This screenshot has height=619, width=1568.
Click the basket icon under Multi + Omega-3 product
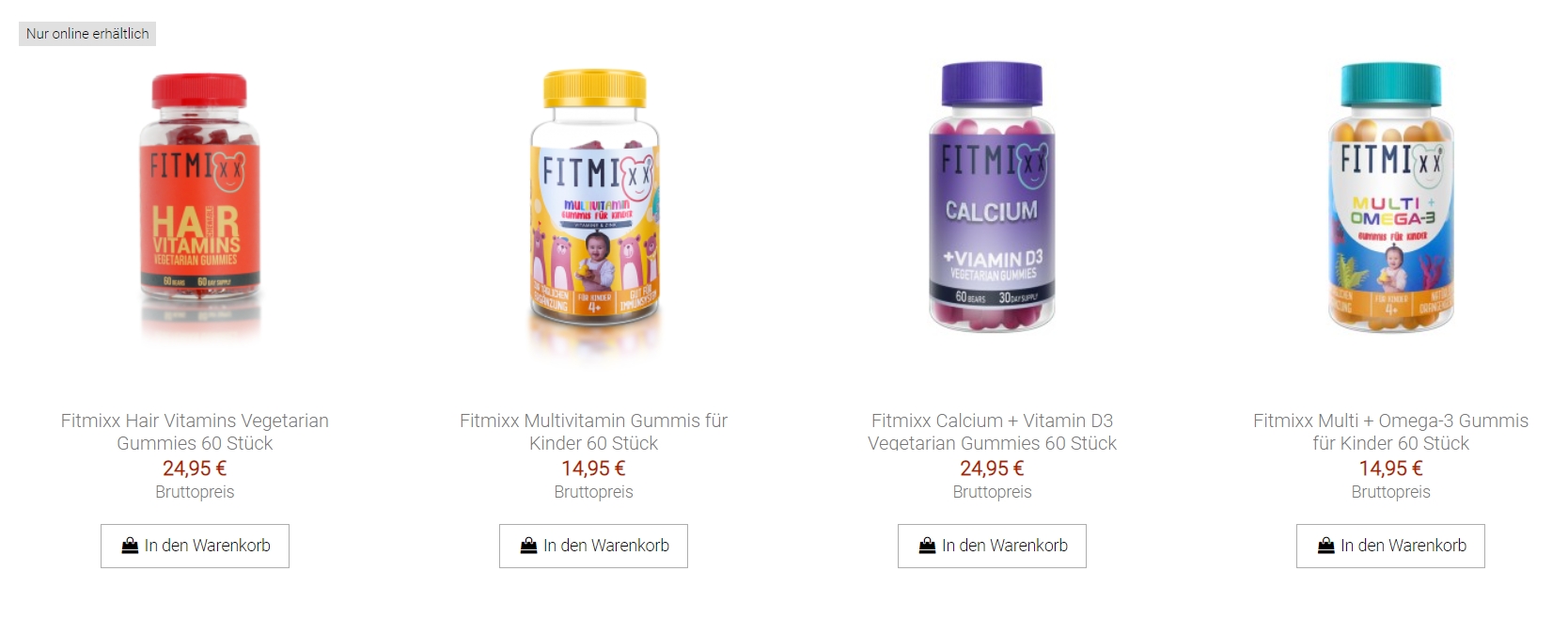[x=1325, y=546]
